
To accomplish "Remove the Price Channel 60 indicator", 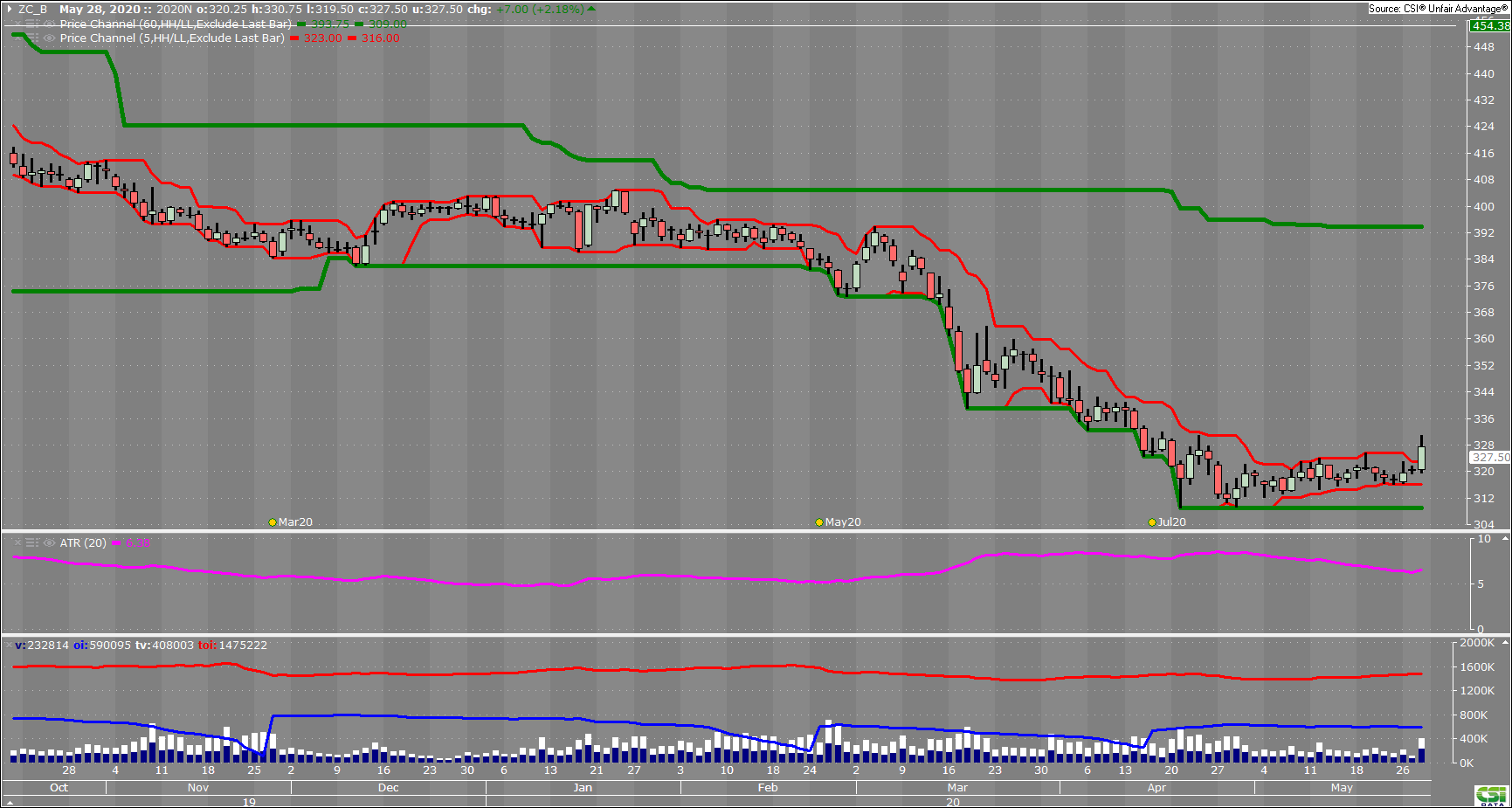I will tap(17, 24).
